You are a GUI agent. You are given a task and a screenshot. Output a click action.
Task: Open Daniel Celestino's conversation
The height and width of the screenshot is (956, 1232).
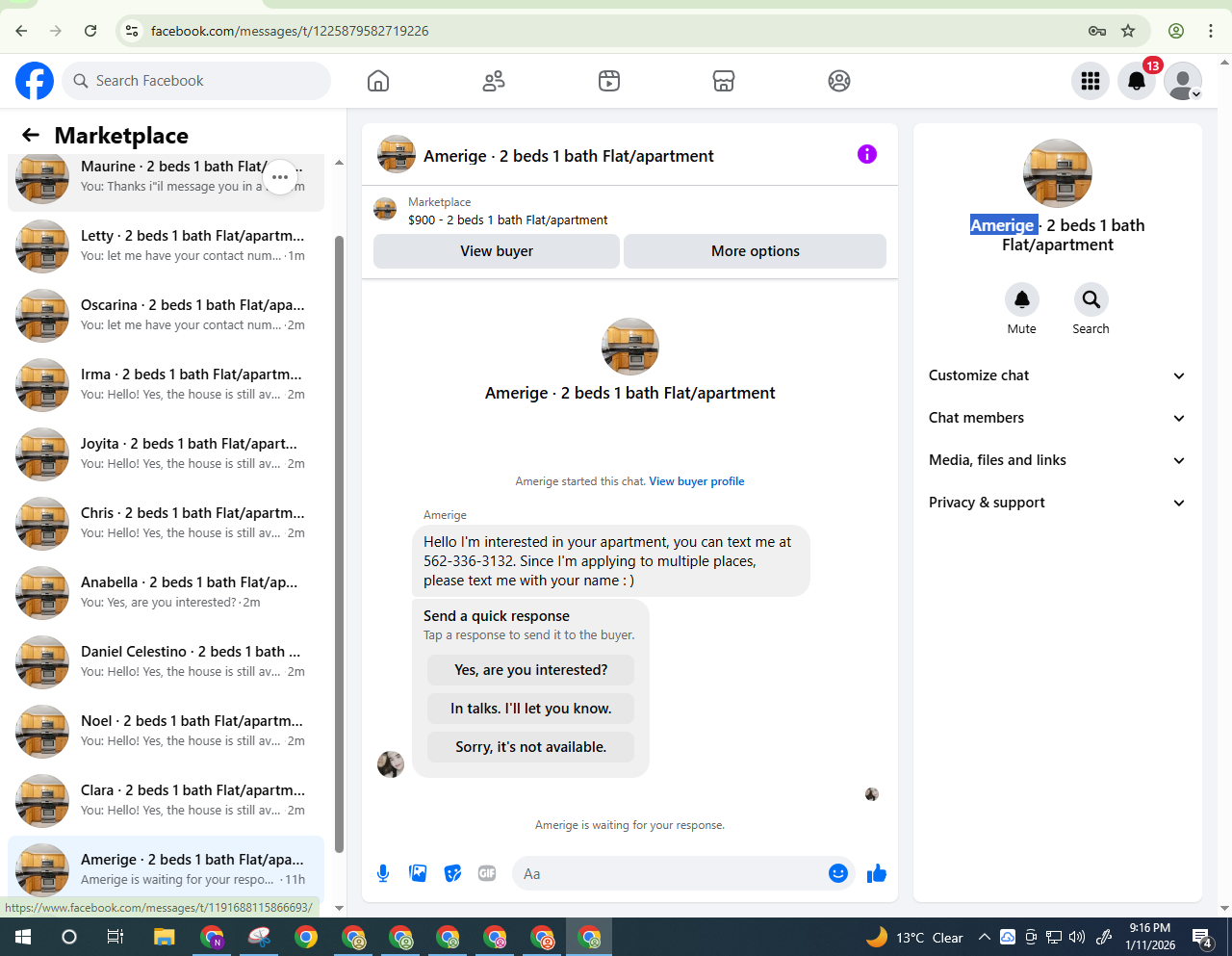point(166,662)
